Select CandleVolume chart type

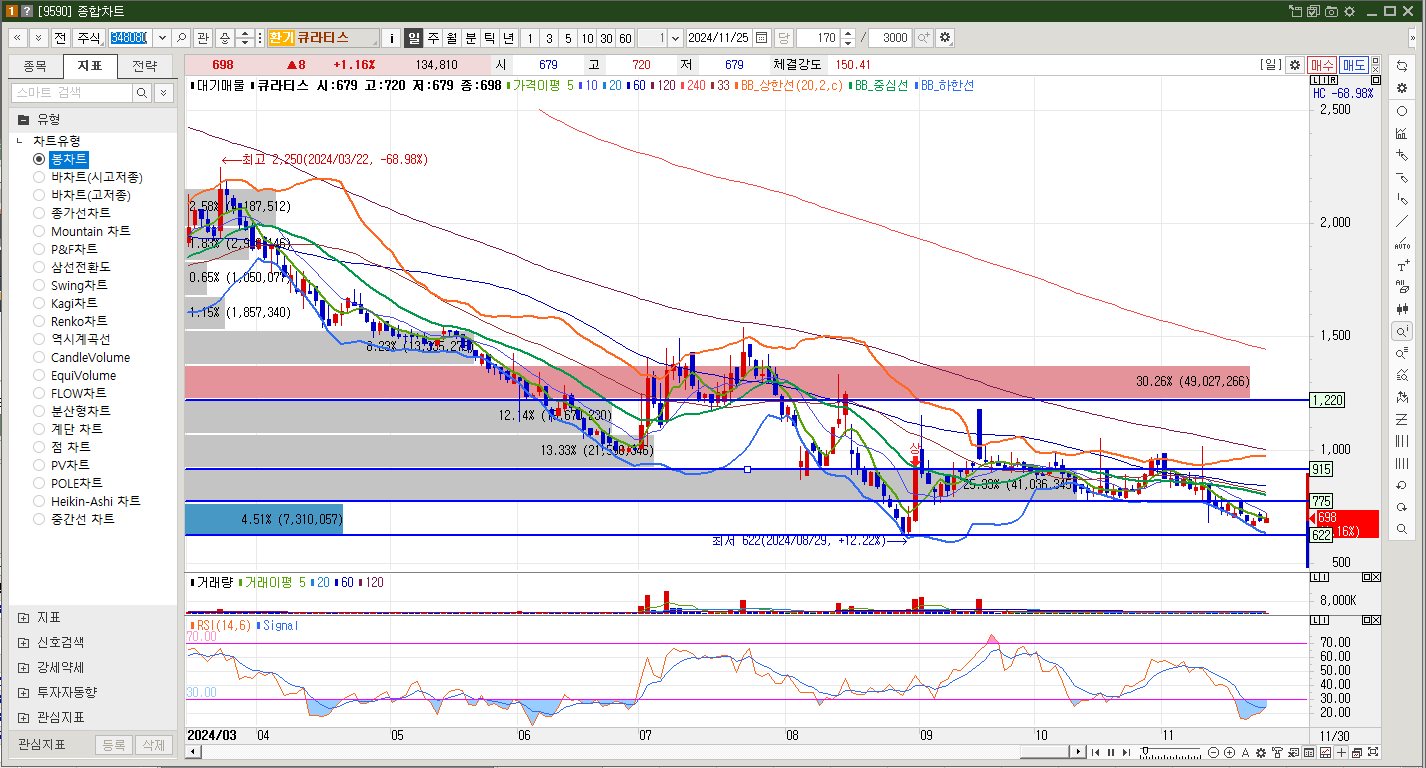point(82,357)
